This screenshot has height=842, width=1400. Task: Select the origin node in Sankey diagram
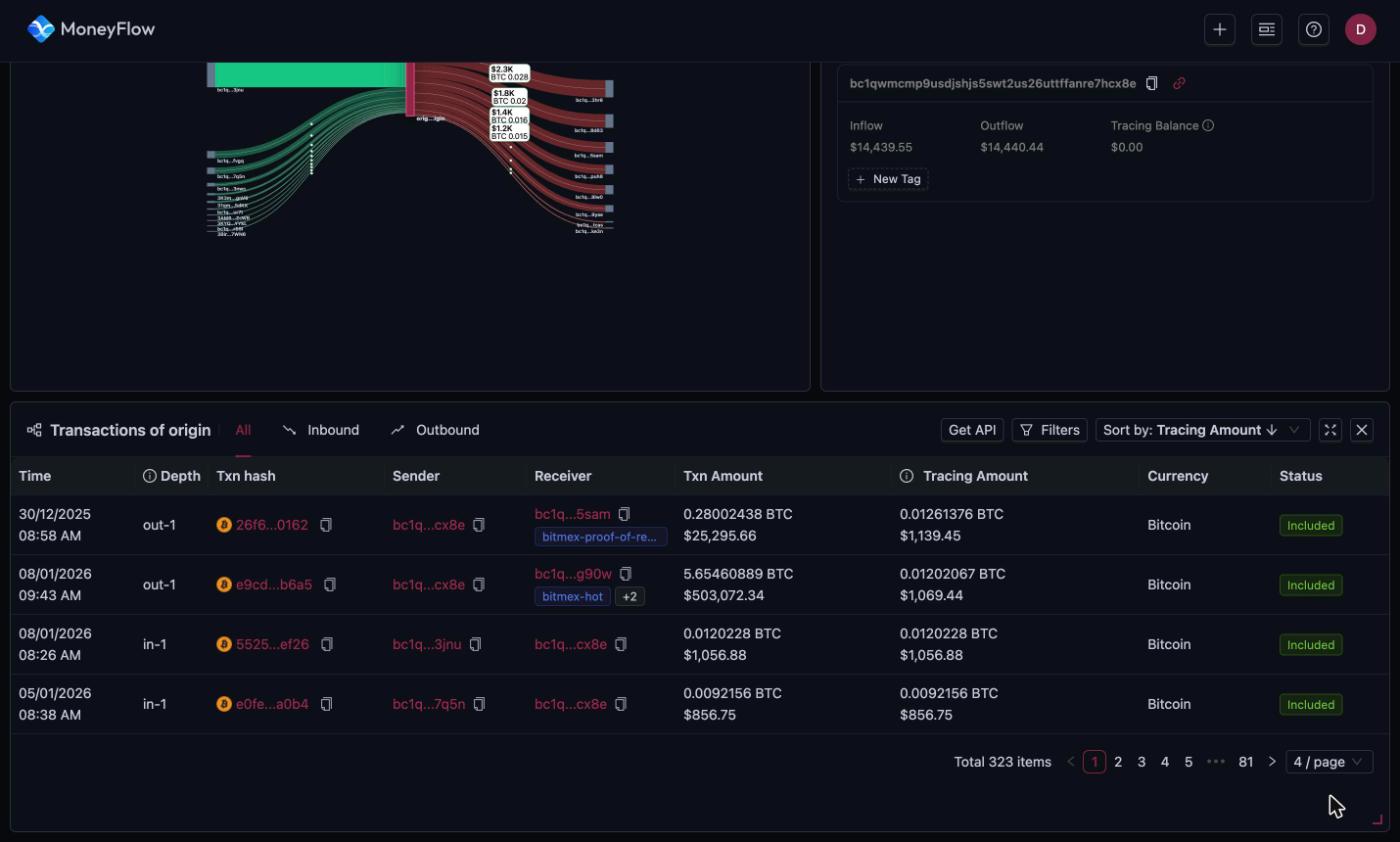410,88
